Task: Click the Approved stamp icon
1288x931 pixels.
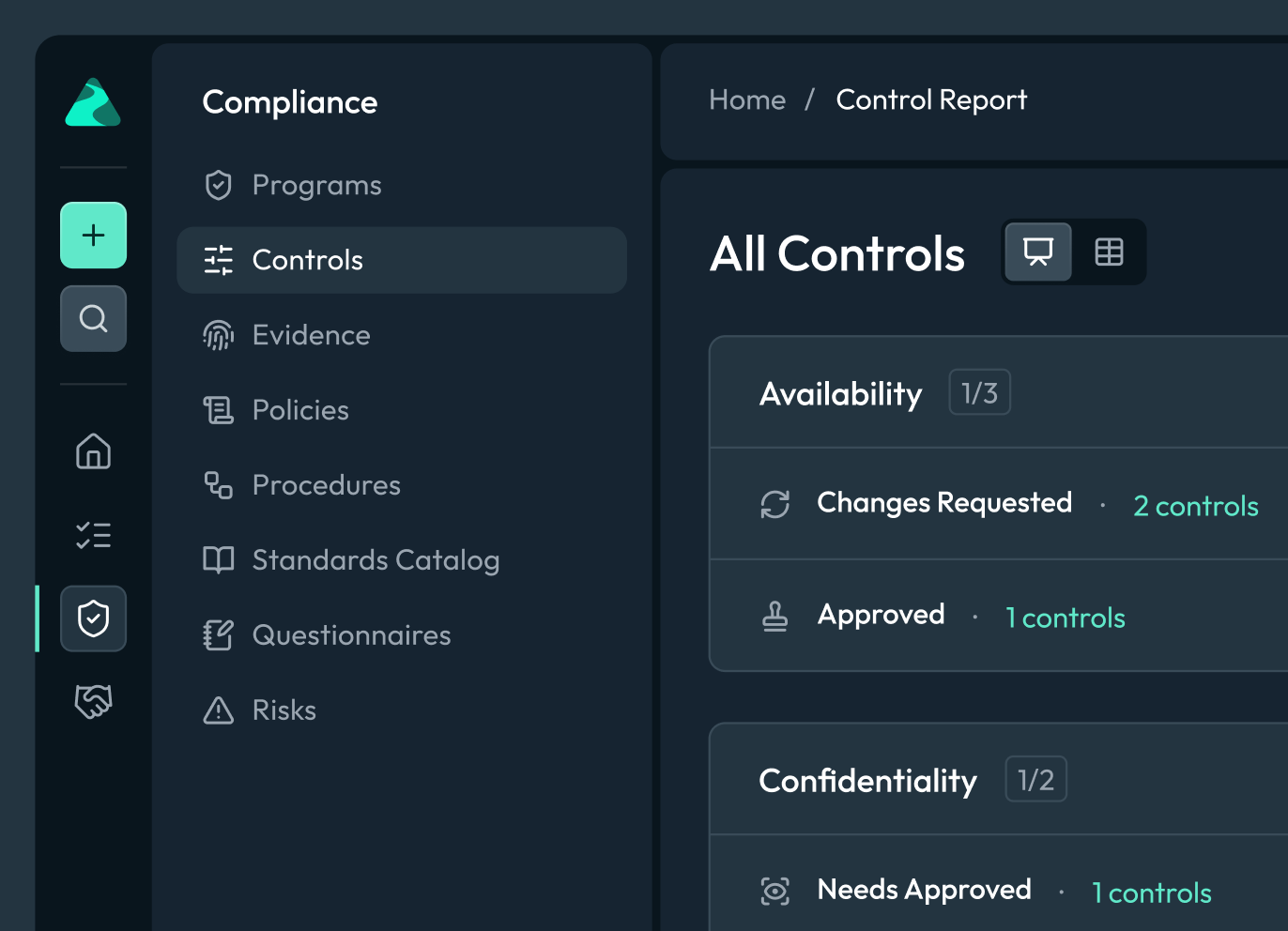Action: [775, 616]
